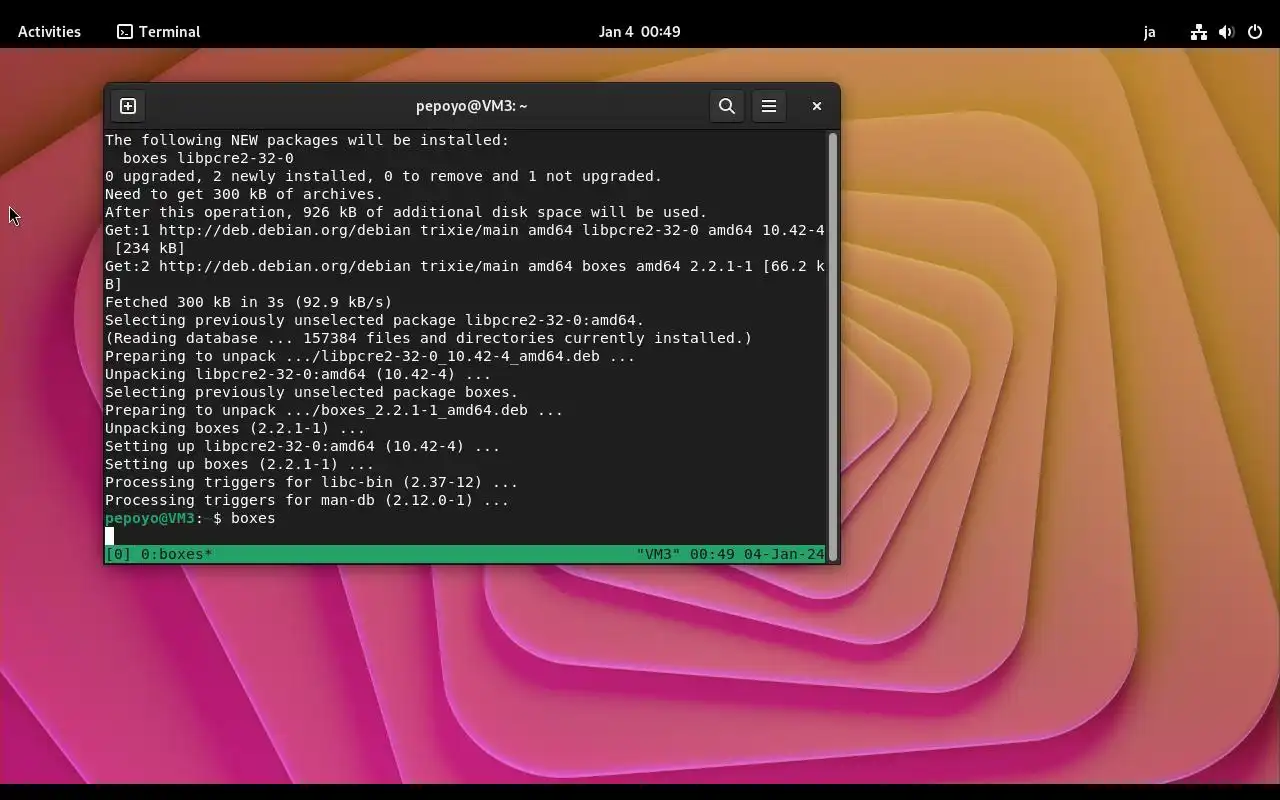
Task: Click the network status icon
Action: pyautogui.click(x=1198, y=32)
